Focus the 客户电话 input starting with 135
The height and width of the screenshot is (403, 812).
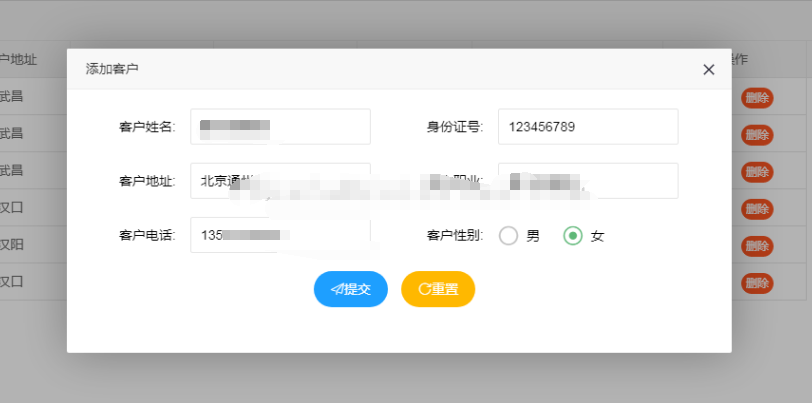(x=280, y=235)
